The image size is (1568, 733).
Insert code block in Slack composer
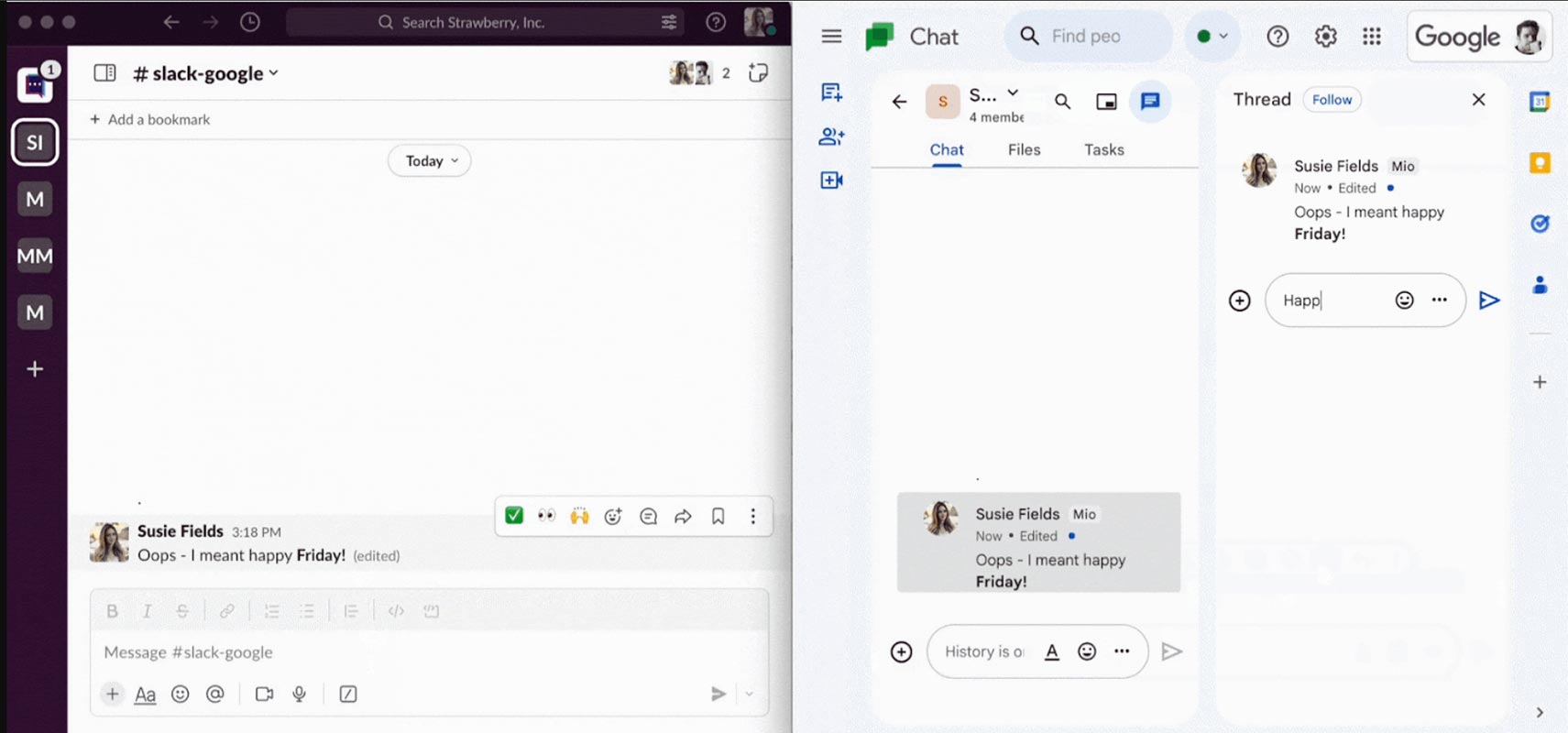[431, 611]
